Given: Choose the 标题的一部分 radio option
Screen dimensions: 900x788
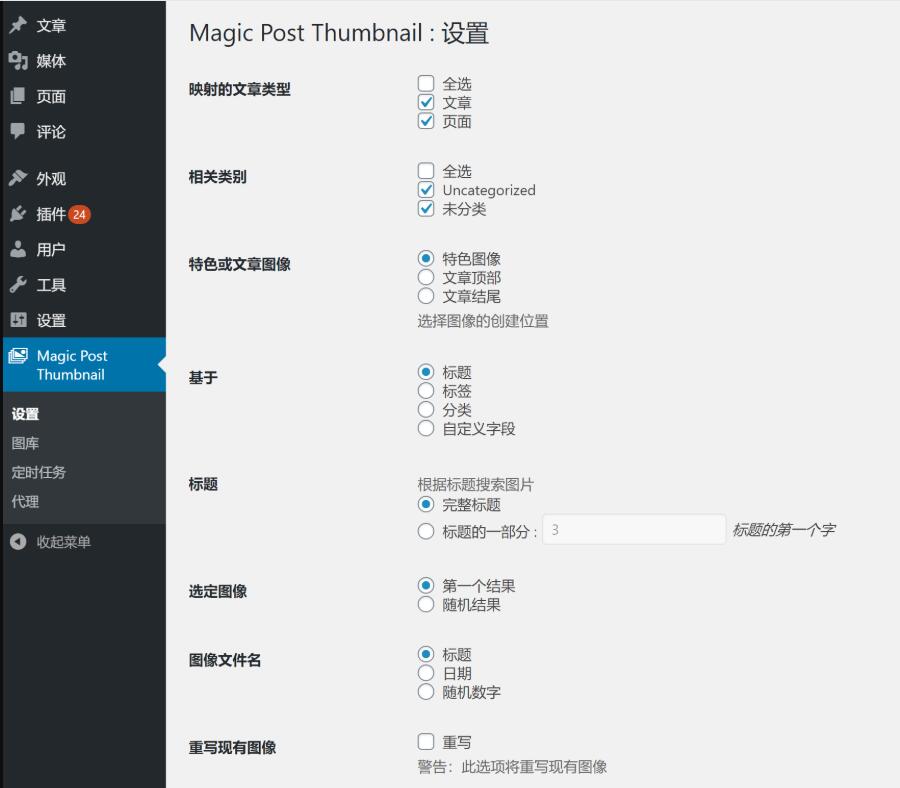Looking at the screenshot, I should pos(426,531).
